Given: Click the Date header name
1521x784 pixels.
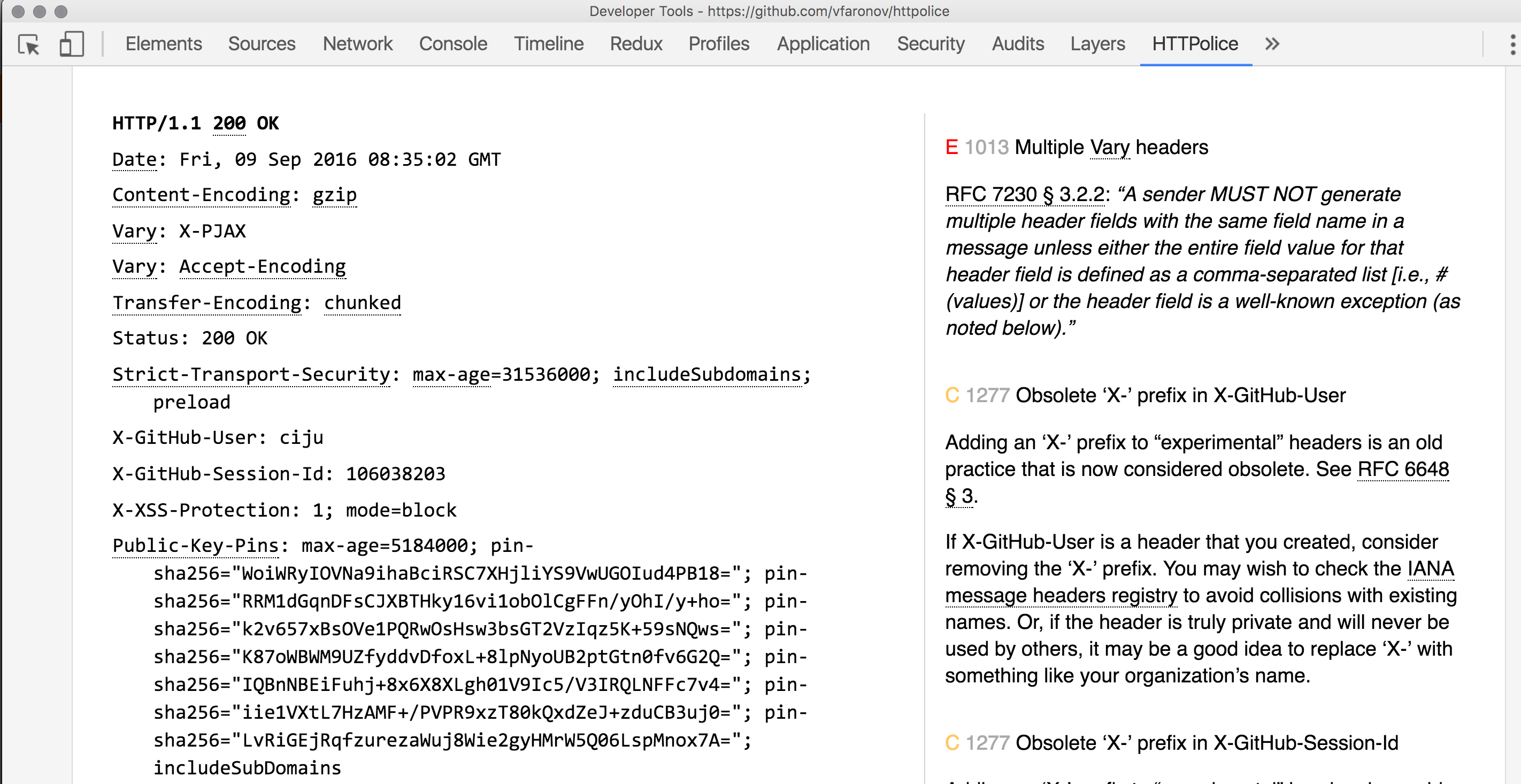Looking at the screenshot, I should (135, 160).
